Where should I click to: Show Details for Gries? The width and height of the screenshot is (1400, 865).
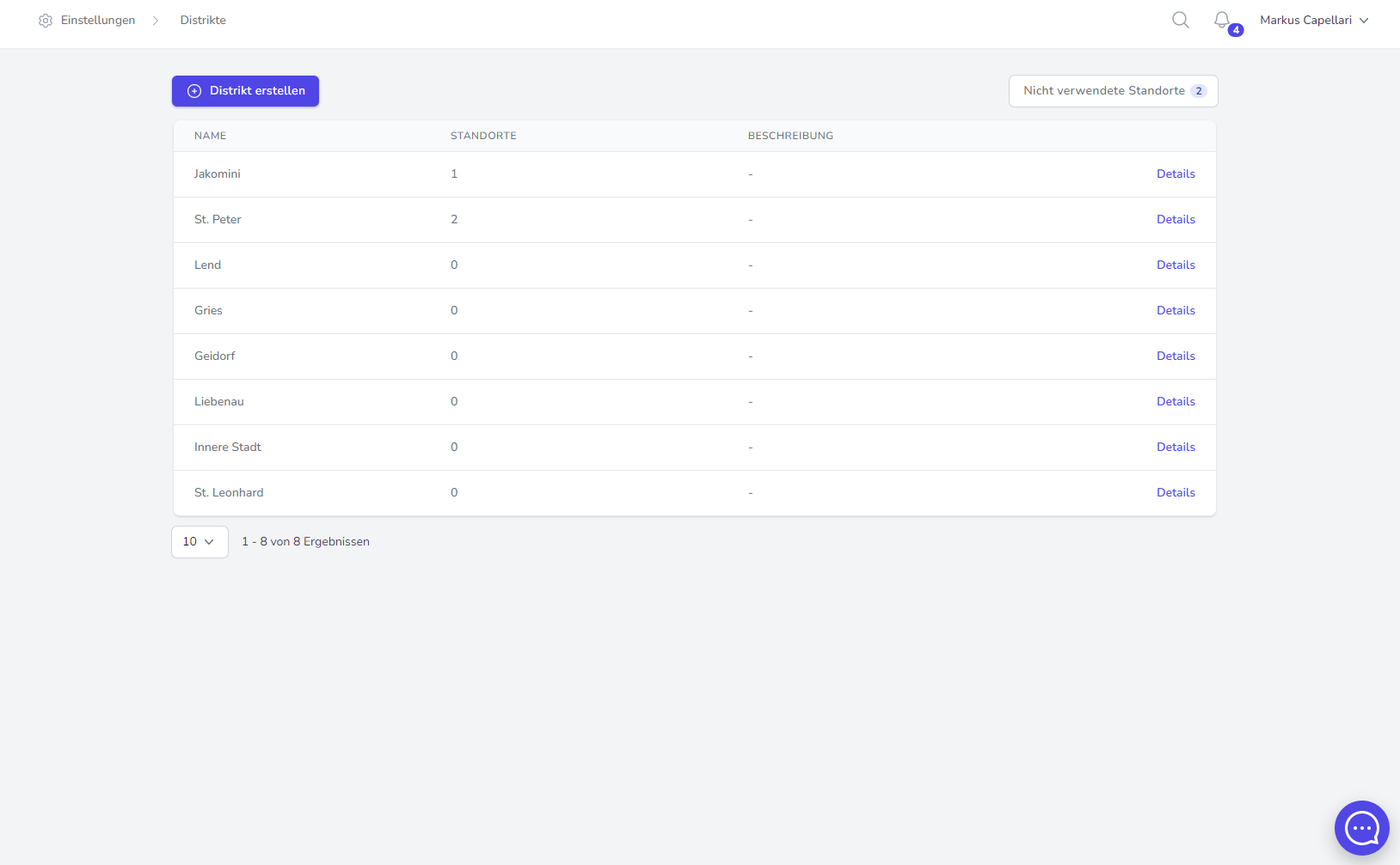click(1175, 310)
